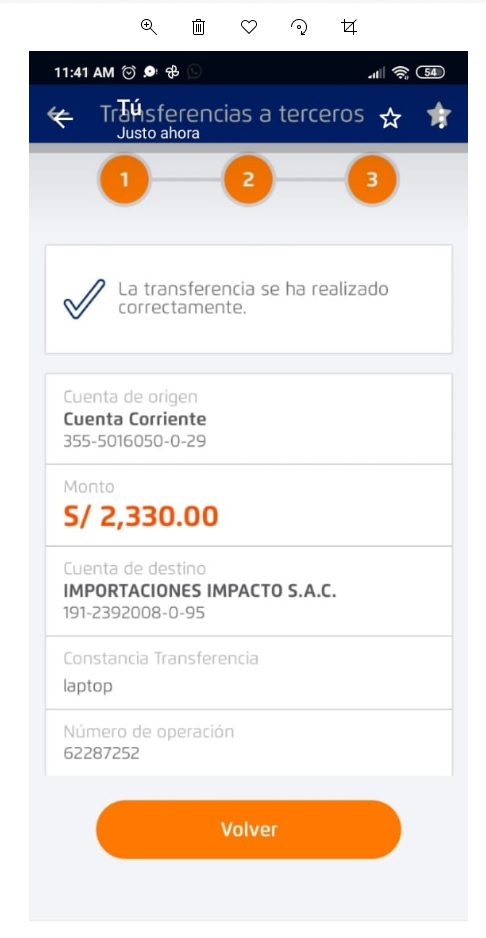
Task: Toggle the outlined star in the header
Action: (390, 118)
